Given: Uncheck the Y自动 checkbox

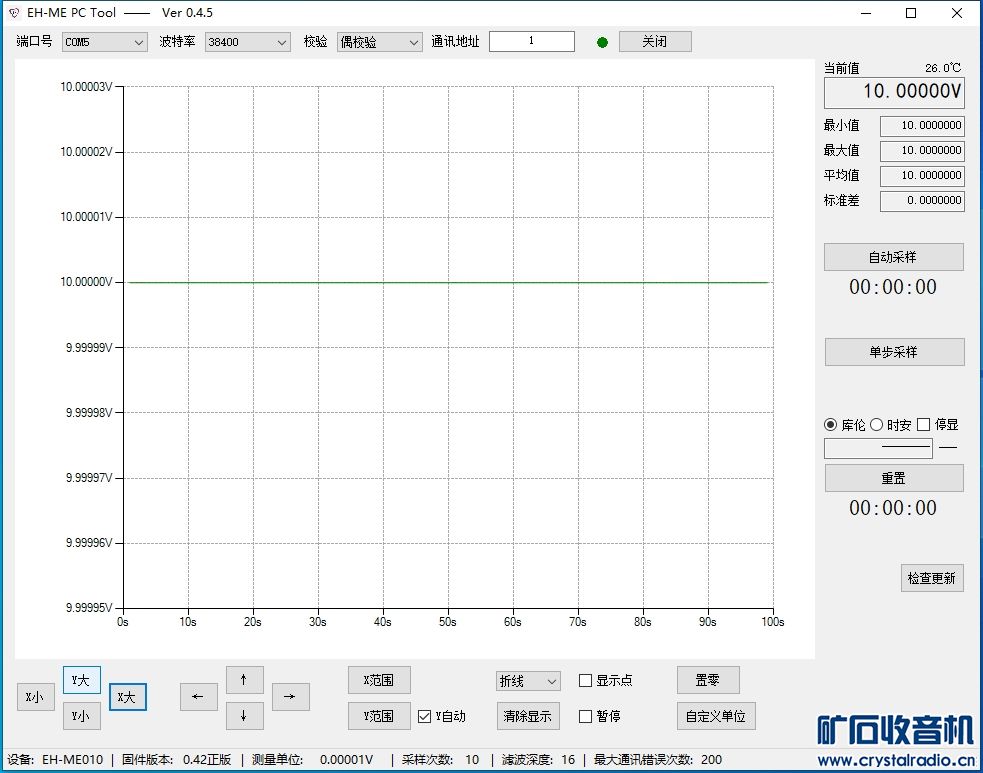Looking at the screenshot, I should point(424,716).
